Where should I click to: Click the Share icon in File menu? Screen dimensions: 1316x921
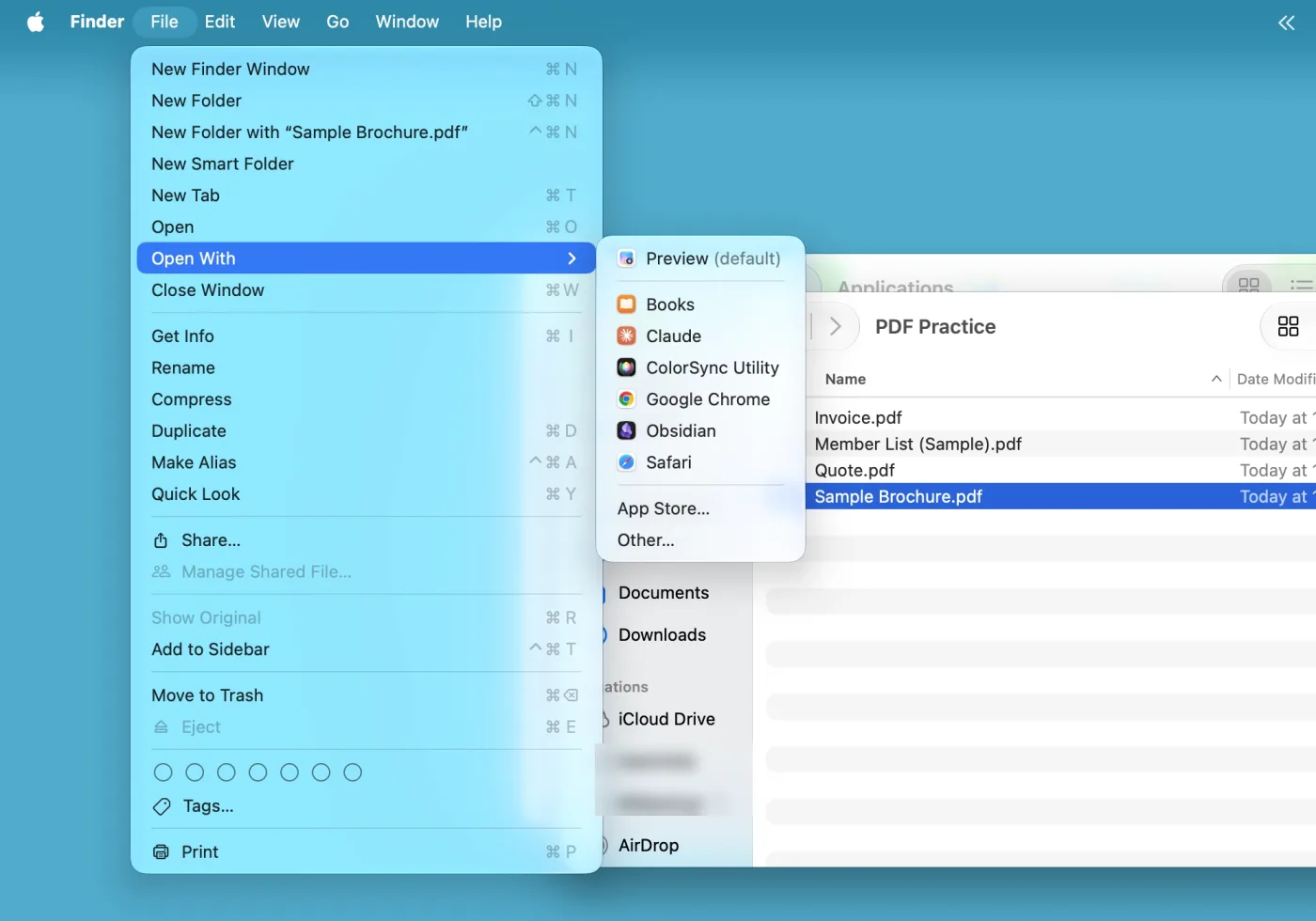point(161,540)
